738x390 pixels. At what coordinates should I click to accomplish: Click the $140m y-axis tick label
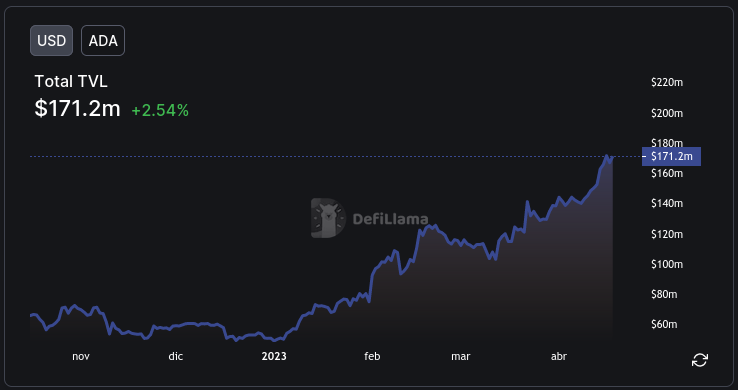pyautogui.click(x=667, y=203)
